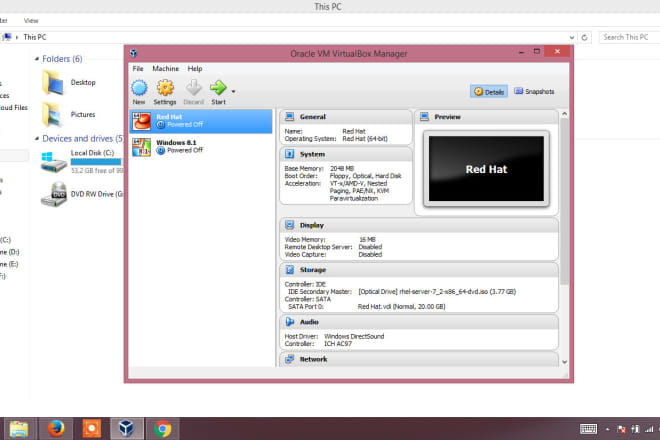This screenshot has width=660, height=440.
Task: Click the Network section header
Action: click(419, 359)
